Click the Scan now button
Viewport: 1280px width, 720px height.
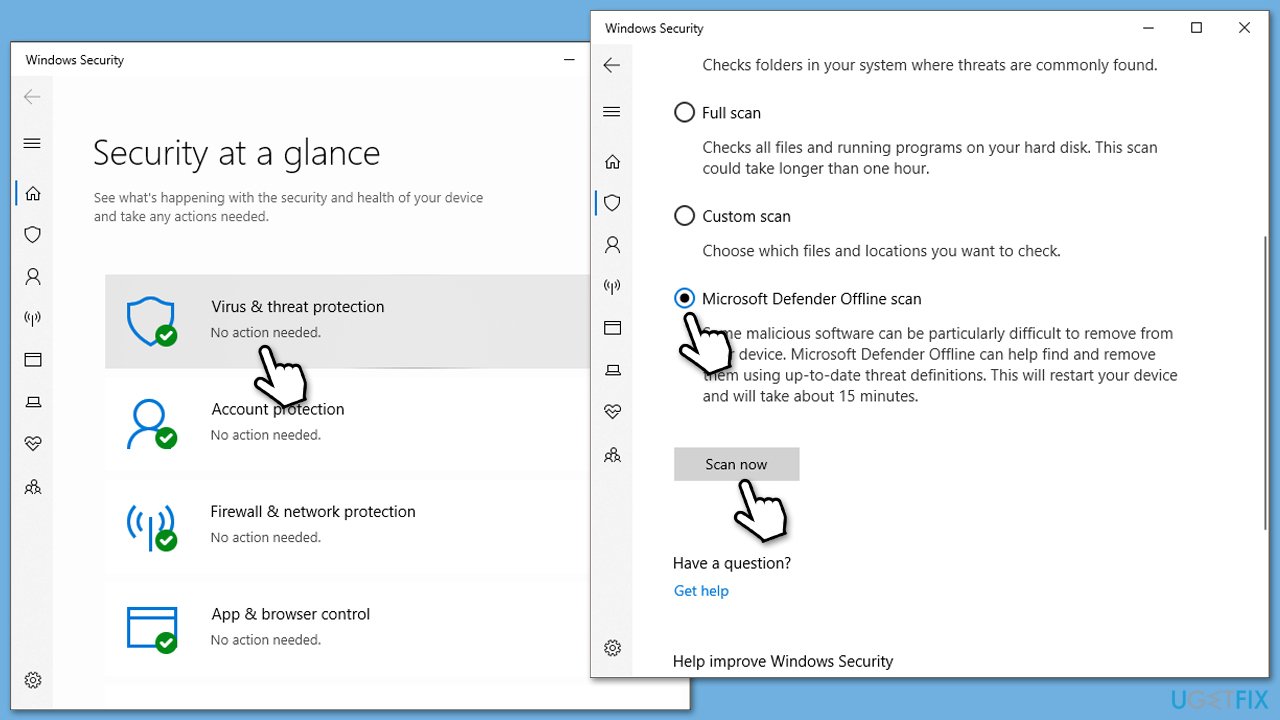736,464
